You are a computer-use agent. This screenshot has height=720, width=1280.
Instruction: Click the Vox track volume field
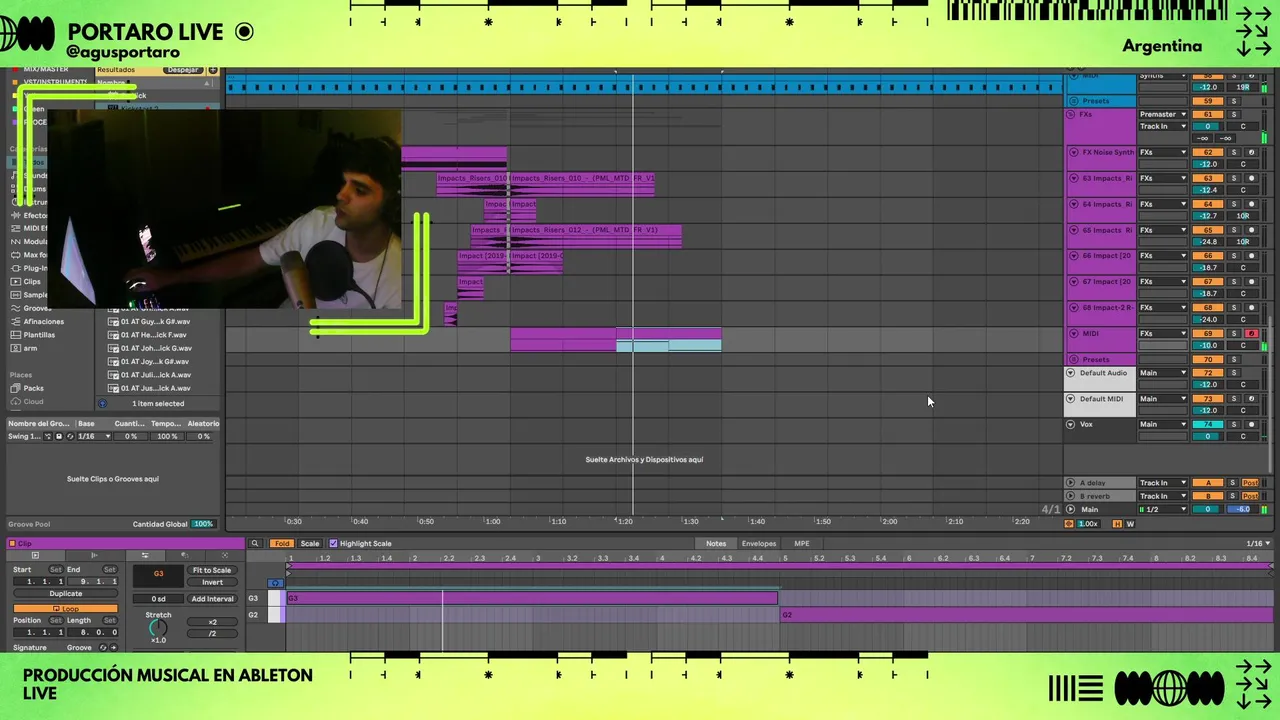click(1208, 436)
